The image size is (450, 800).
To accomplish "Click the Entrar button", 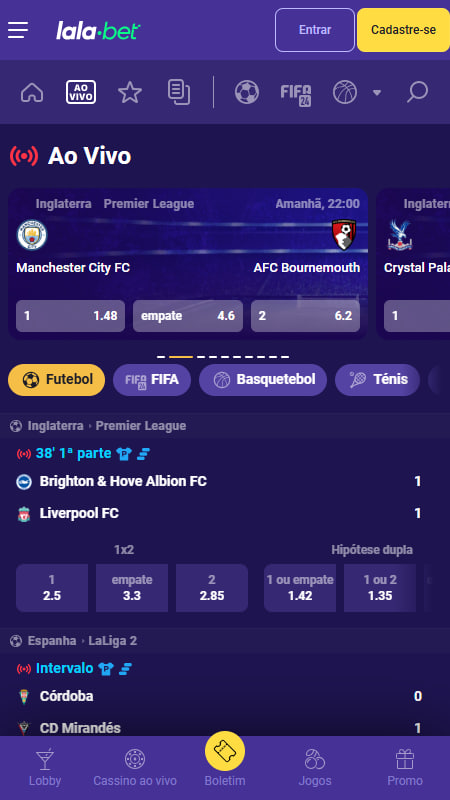I will coord(315,30).
